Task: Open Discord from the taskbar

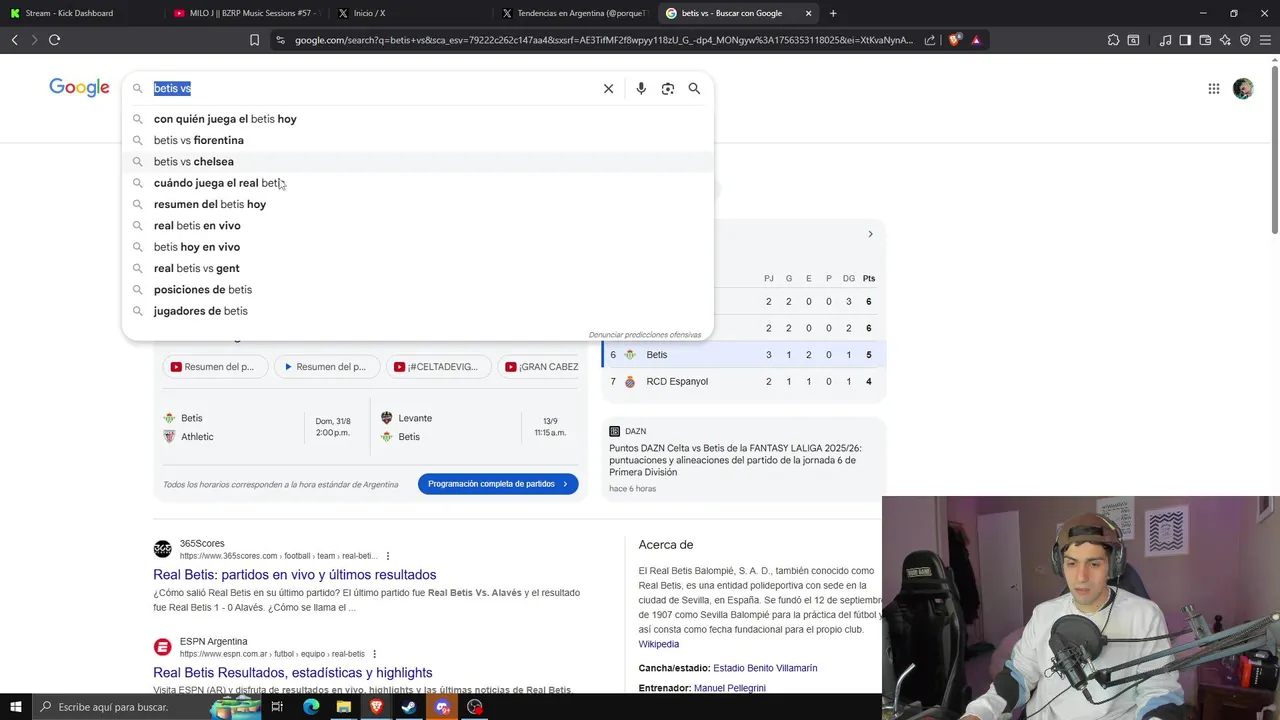Action: pyautogui.click(x=442, y=707)
